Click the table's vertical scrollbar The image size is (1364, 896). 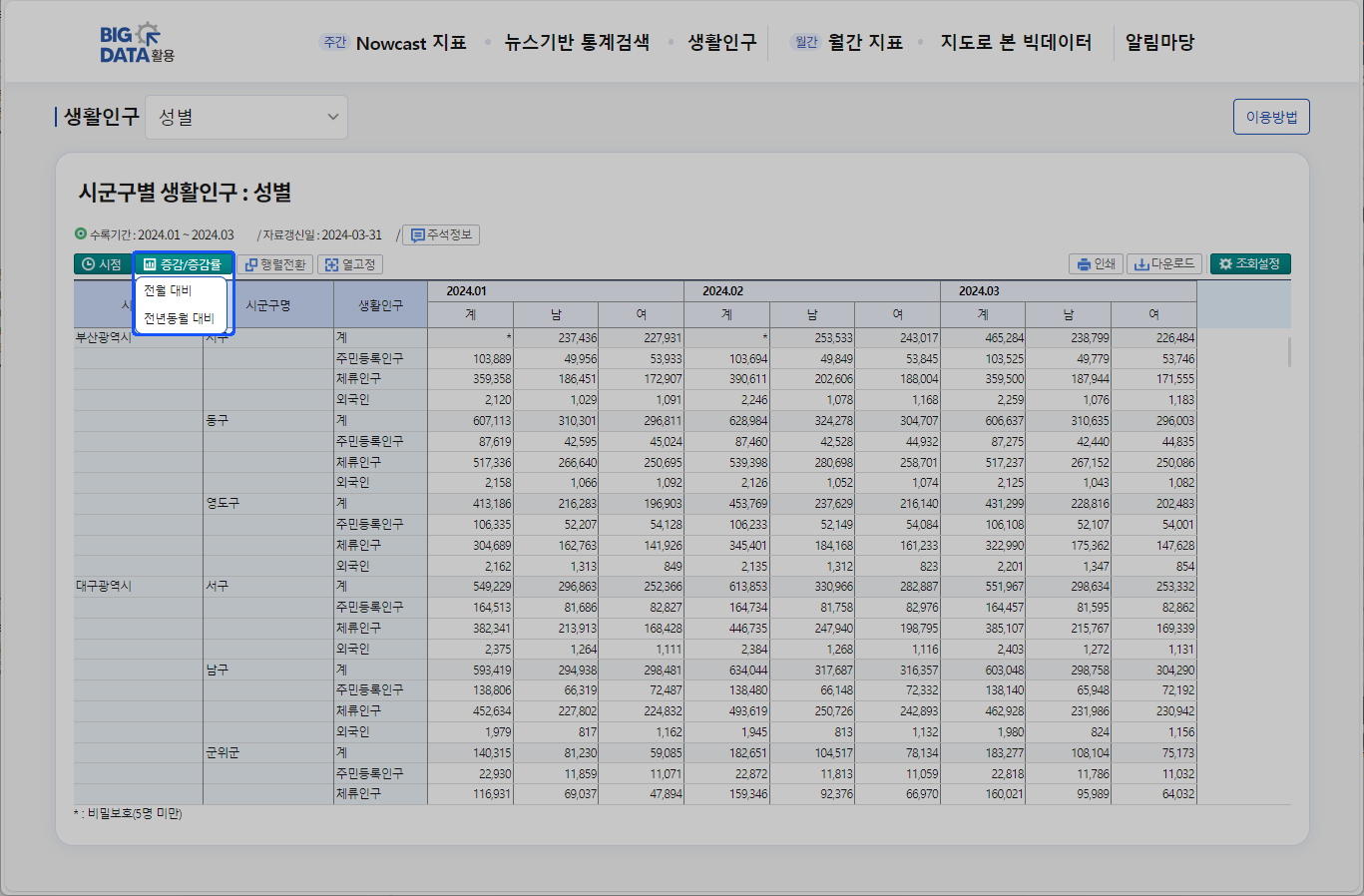point(1289,352)
